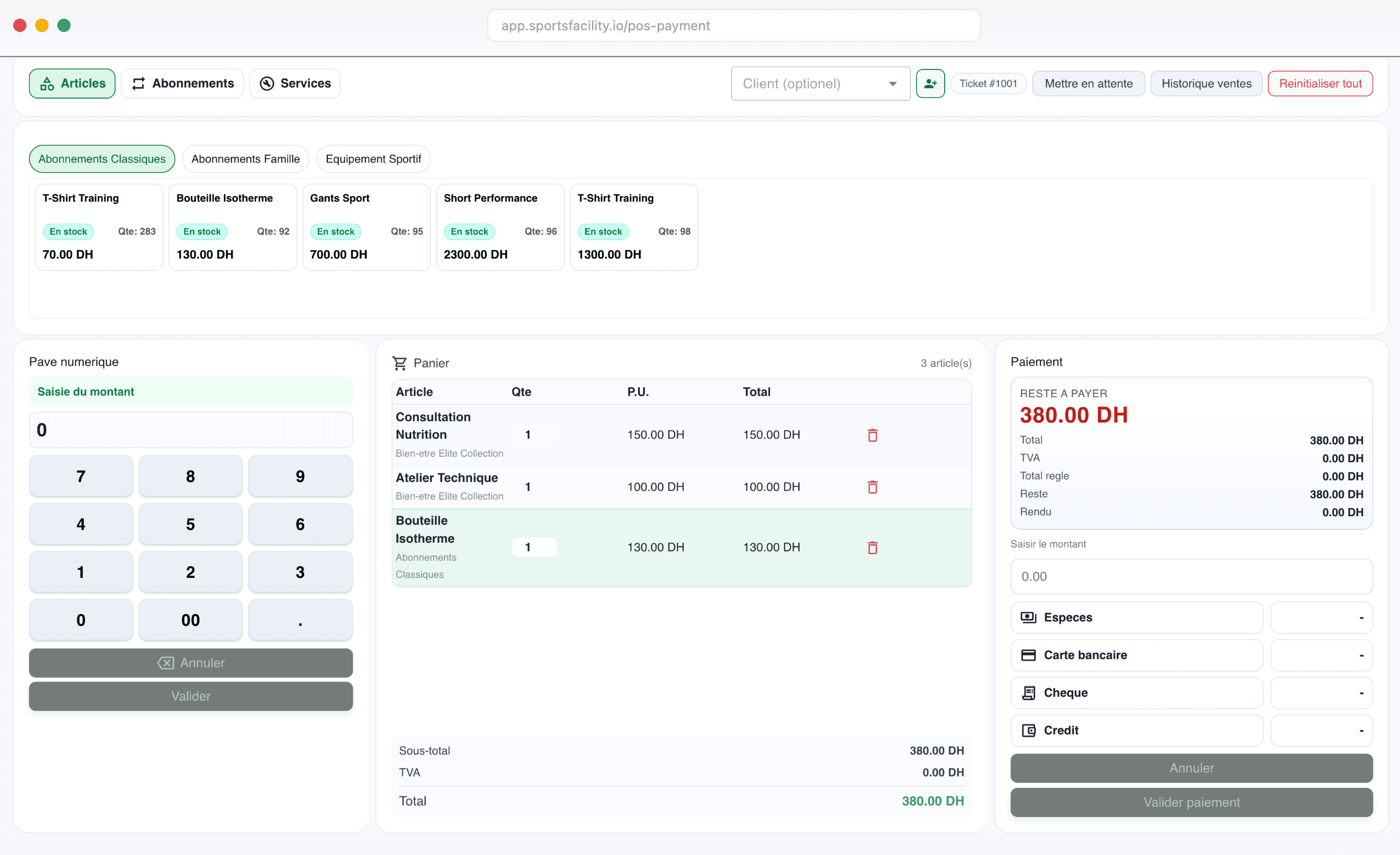Select the Carte bancaire card icon
Viewport: 1400px width, 855px height.
[x=1029, y=654]
